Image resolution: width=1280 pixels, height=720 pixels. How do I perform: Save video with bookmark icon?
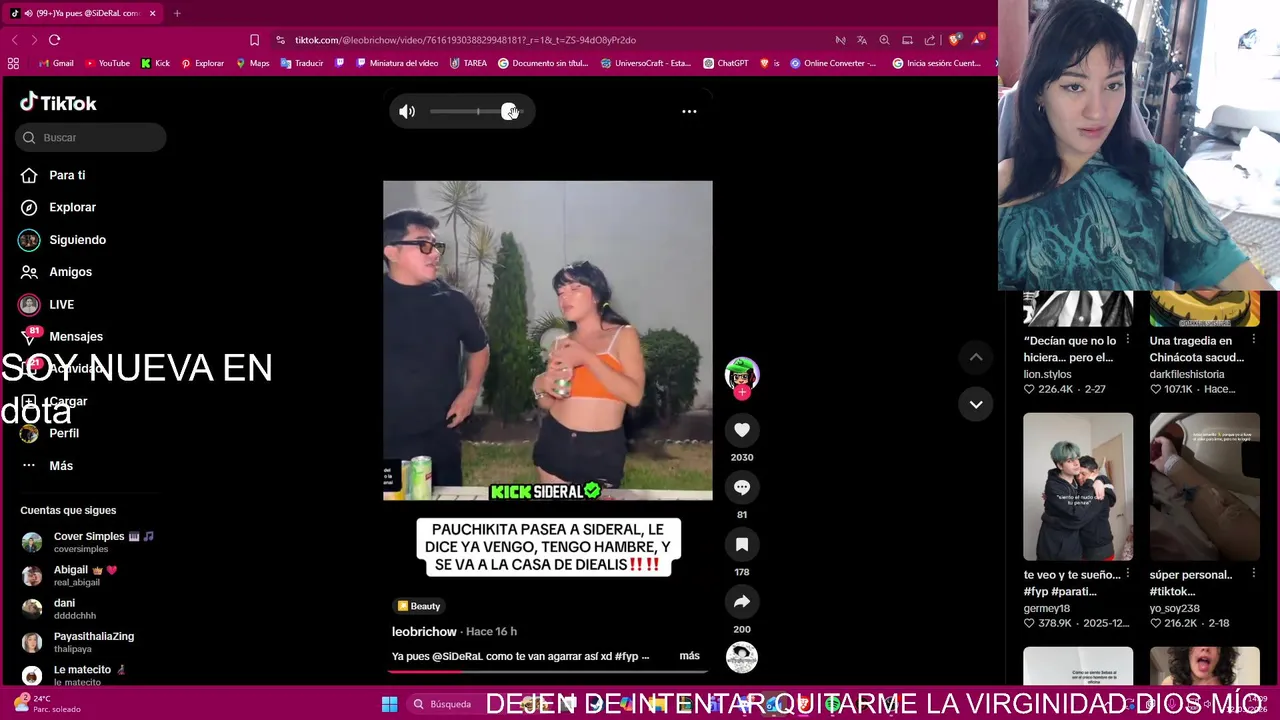[742, 544]
